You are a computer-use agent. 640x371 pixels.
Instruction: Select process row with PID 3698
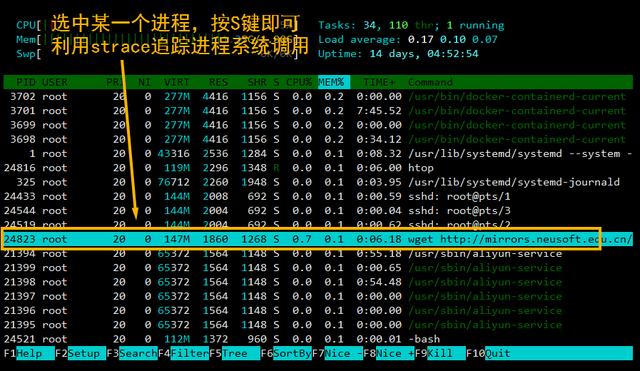pyautogui.click(x=318, y=140)
